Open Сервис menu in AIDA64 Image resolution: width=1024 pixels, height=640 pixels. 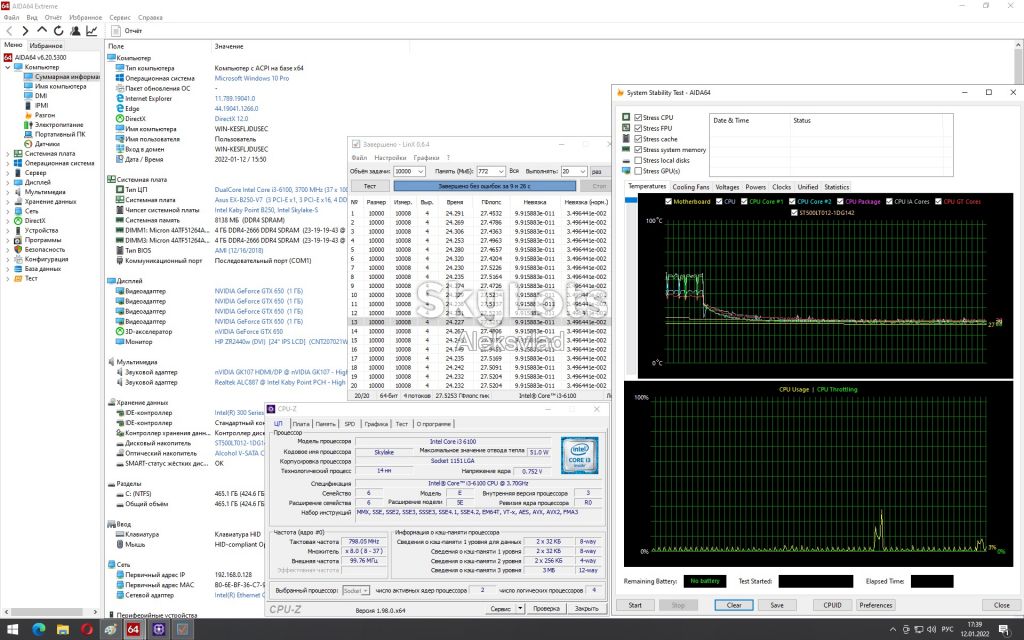point(120,18)
